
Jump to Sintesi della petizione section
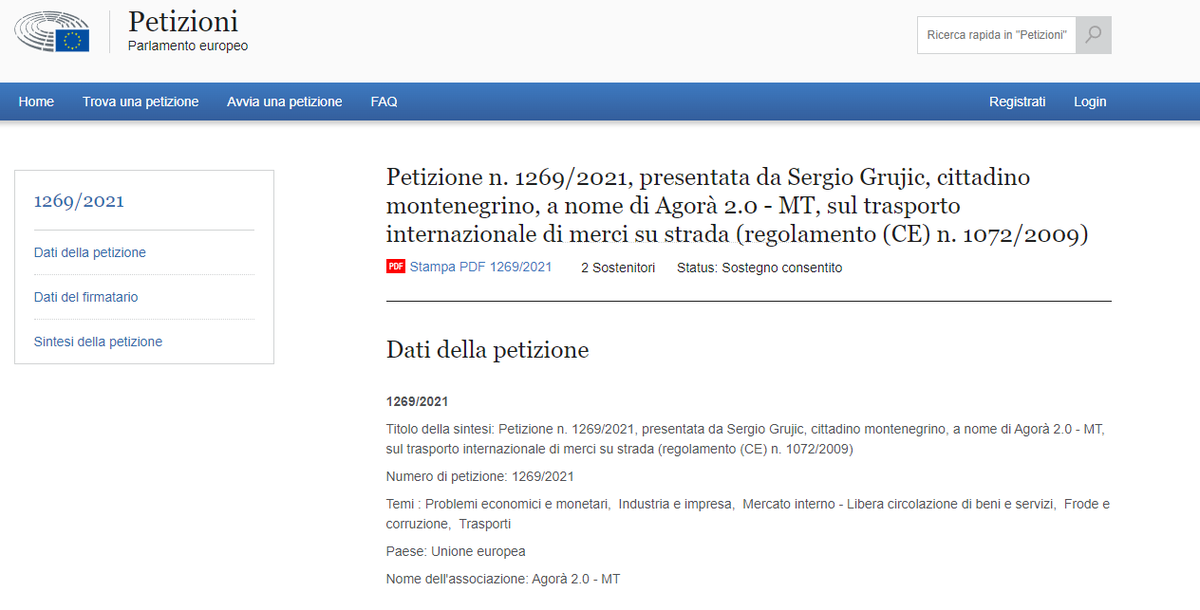point(98,342)
